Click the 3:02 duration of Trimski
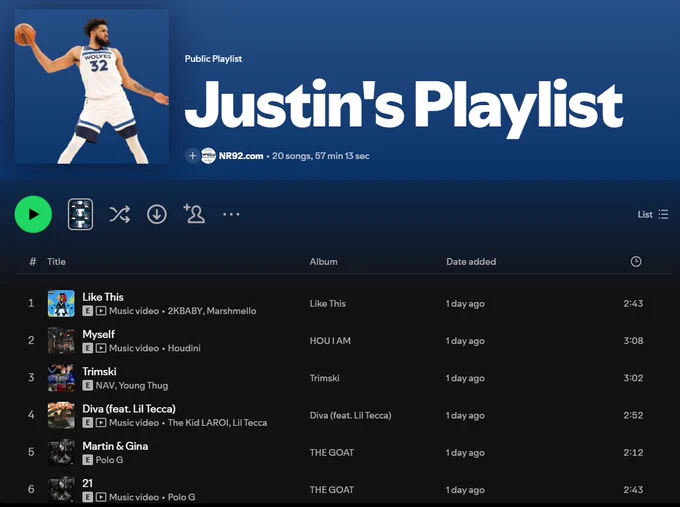 [x=633, y=378]
